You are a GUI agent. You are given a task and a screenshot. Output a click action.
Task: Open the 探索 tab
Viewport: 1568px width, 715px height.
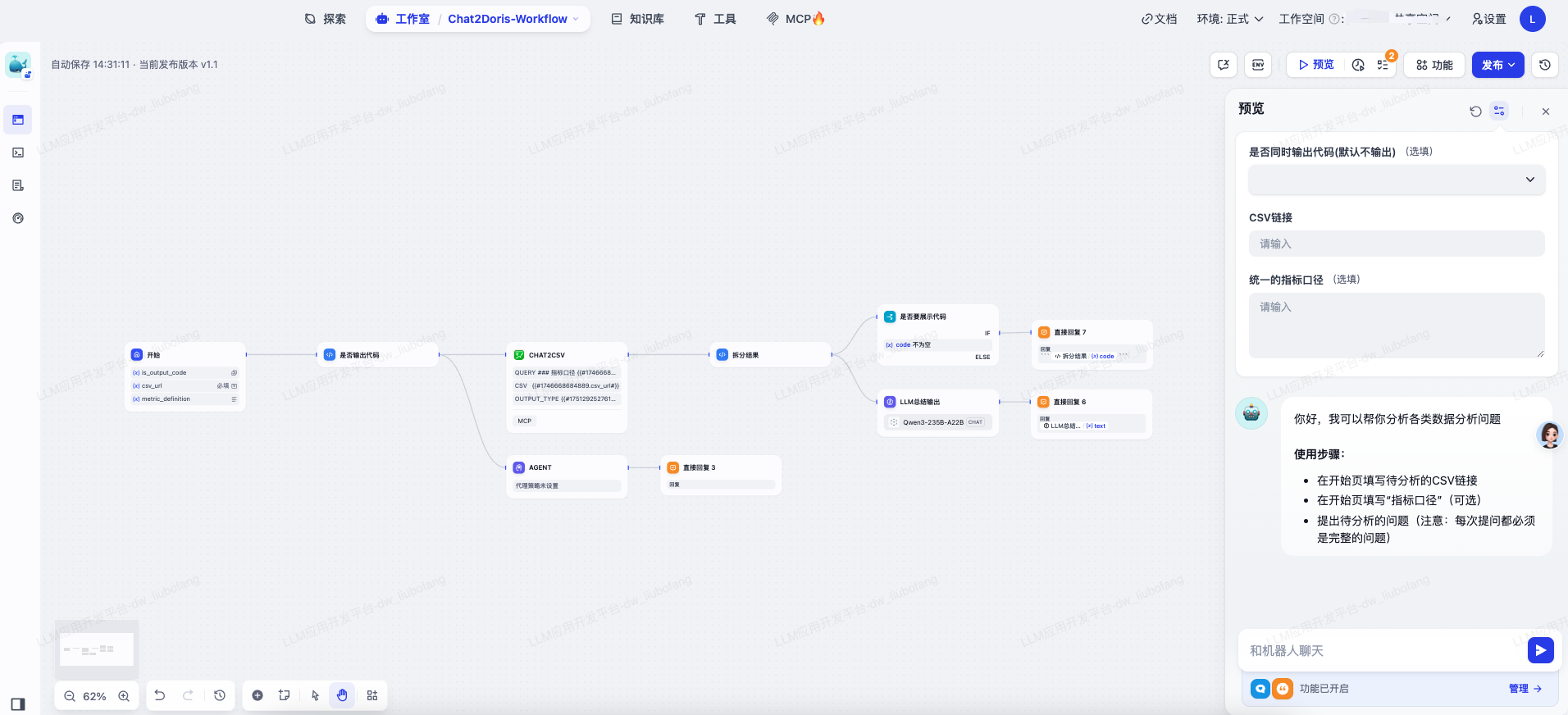(x=325, y=19)
